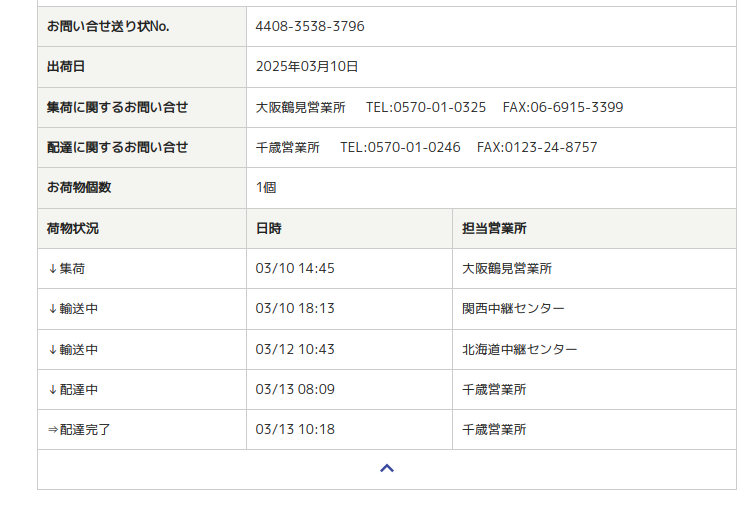
Task: Click the 千歳営業所 delivery inquiry office name
Action: click(288, 147)
